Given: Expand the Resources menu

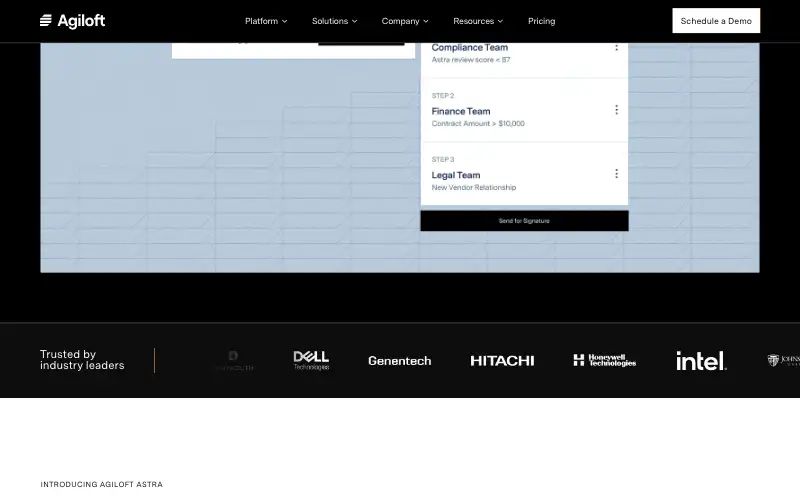Looking at the screenshot, I should pyautogui.click(x=478, y=21).
